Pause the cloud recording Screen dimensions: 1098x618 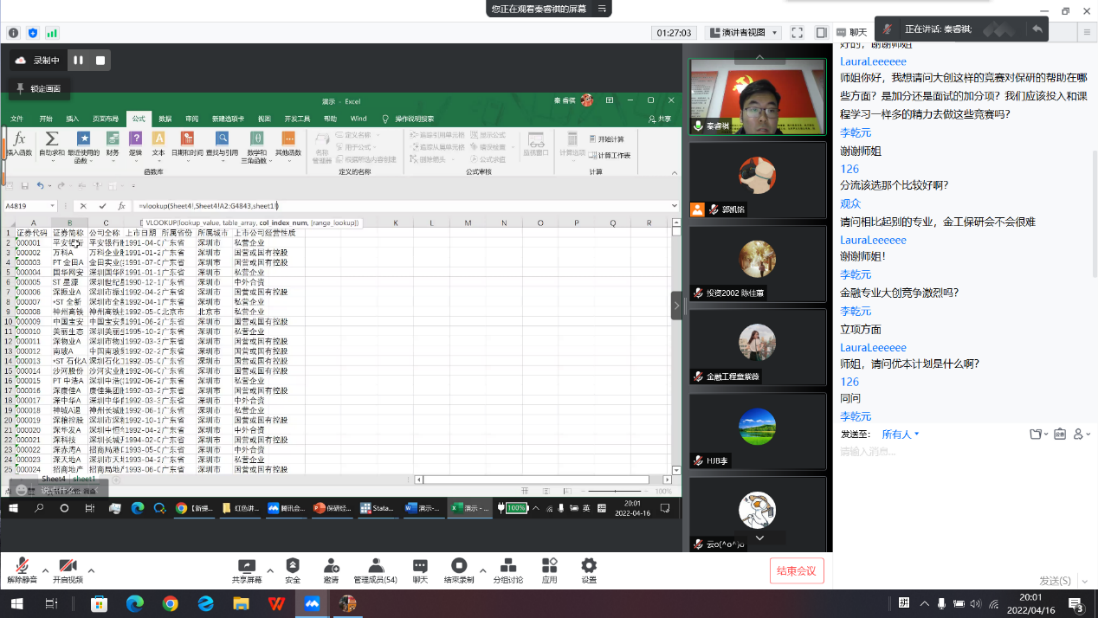click(78, 60)
